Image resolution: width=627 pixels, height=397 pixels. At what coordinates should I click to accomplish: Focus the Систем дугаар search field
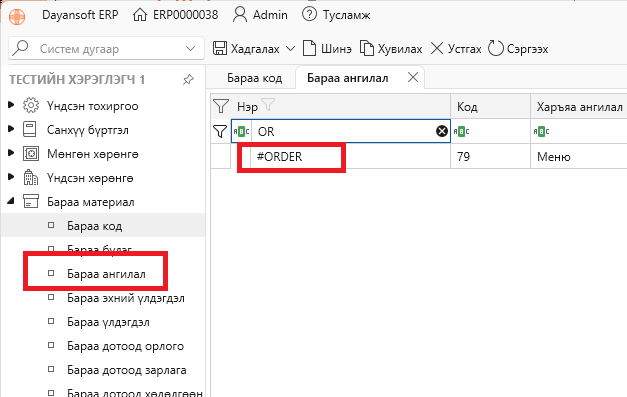tap(106, 49)
